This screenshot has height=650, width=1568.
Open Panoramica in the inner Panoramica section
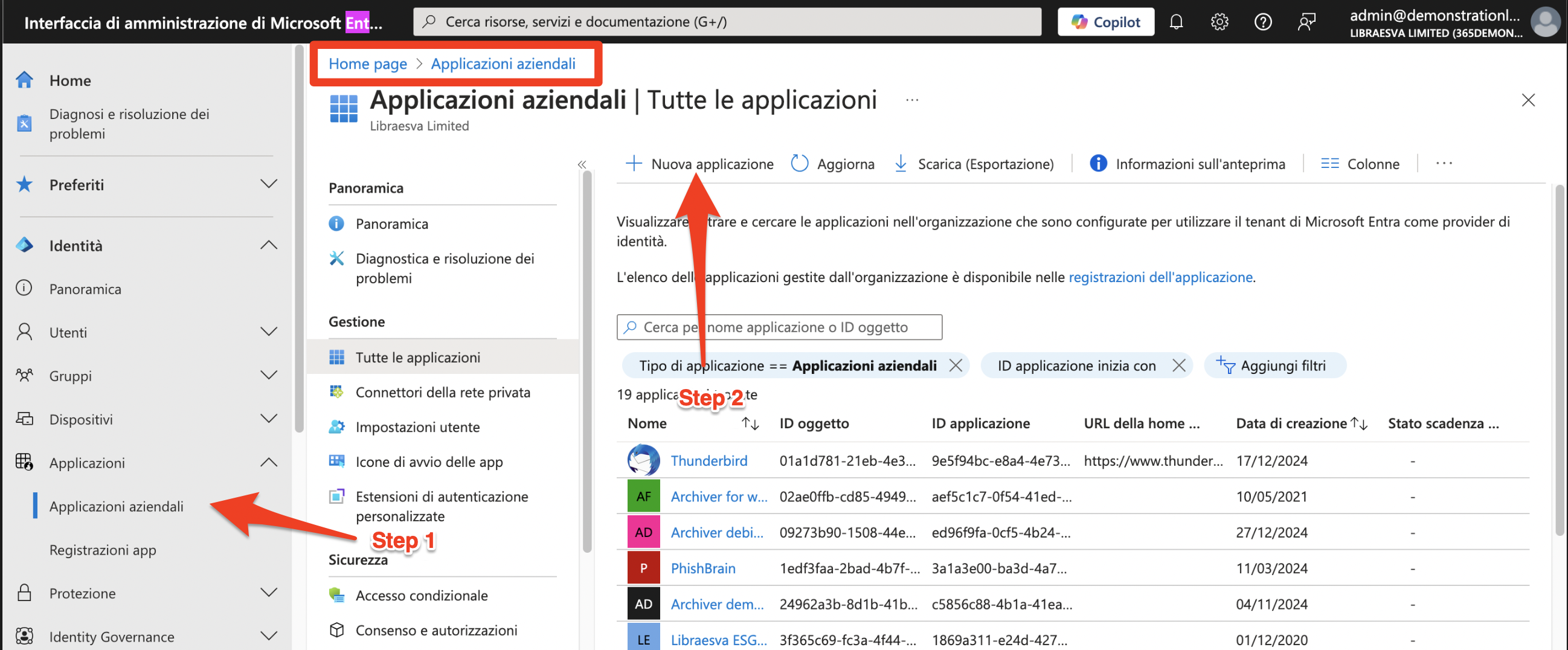point(392,224)
